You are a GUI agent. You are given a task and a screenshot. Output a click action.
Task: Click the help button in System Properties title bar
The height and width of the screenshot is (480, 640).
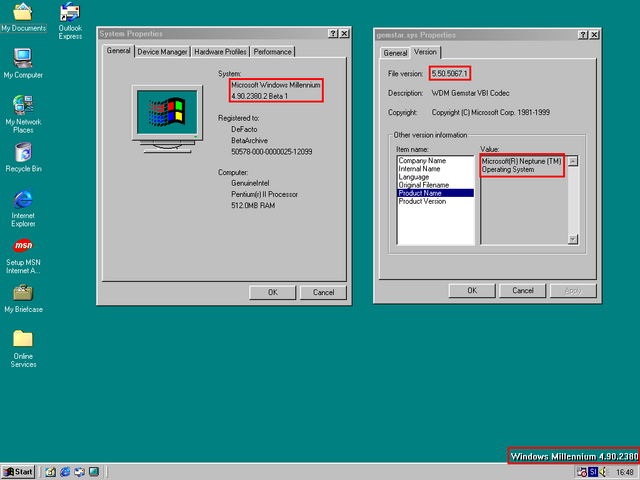[333, 33]
